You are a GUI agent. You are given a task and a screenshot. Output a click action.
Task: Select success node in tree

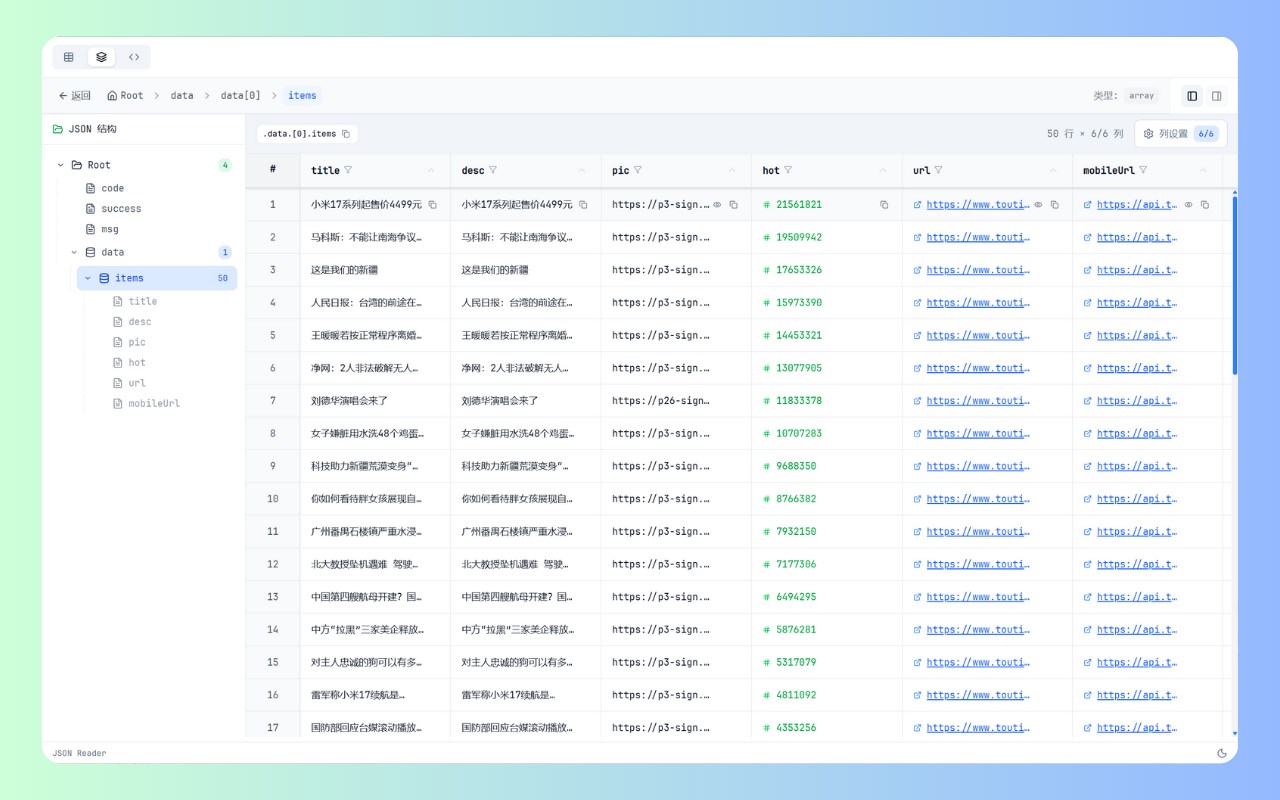coord(121,209)
